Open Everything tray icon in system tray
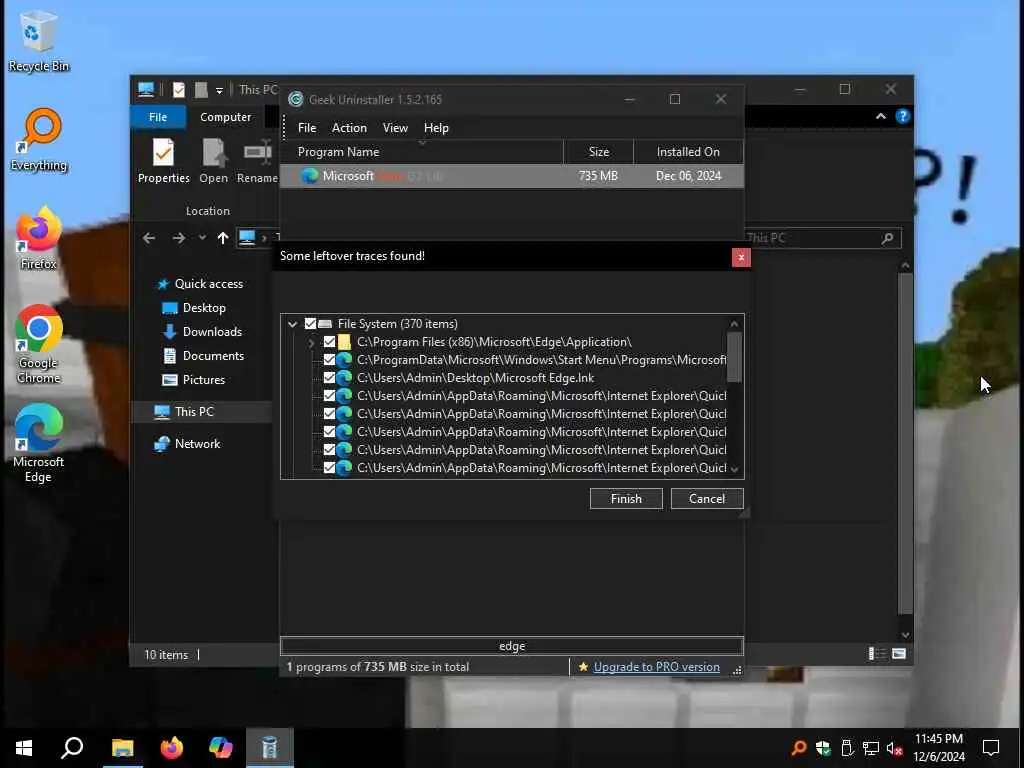 tap(798, 748)
